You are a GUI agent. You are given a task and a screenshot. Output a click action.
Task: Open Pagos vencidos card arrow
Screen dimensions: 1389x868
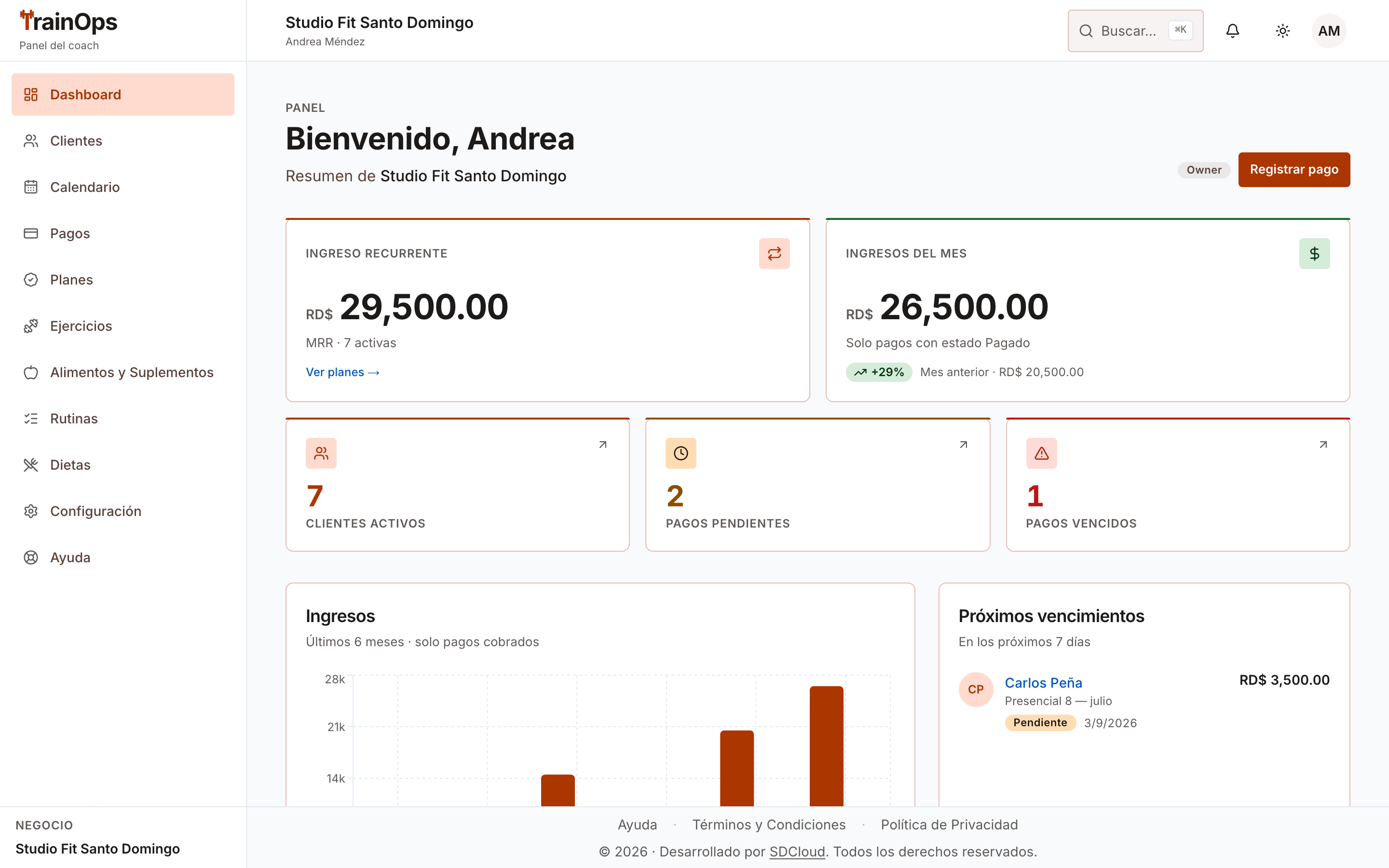pyautogui.click(x=1323, y=445)
